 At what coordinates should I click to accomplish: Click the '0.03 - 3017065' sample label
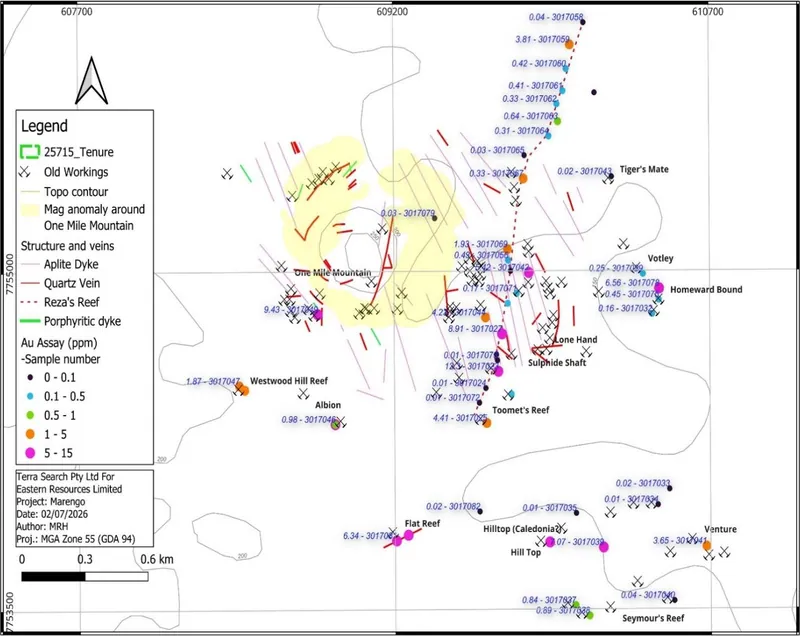pyautogui.click(x=497, y=150)
